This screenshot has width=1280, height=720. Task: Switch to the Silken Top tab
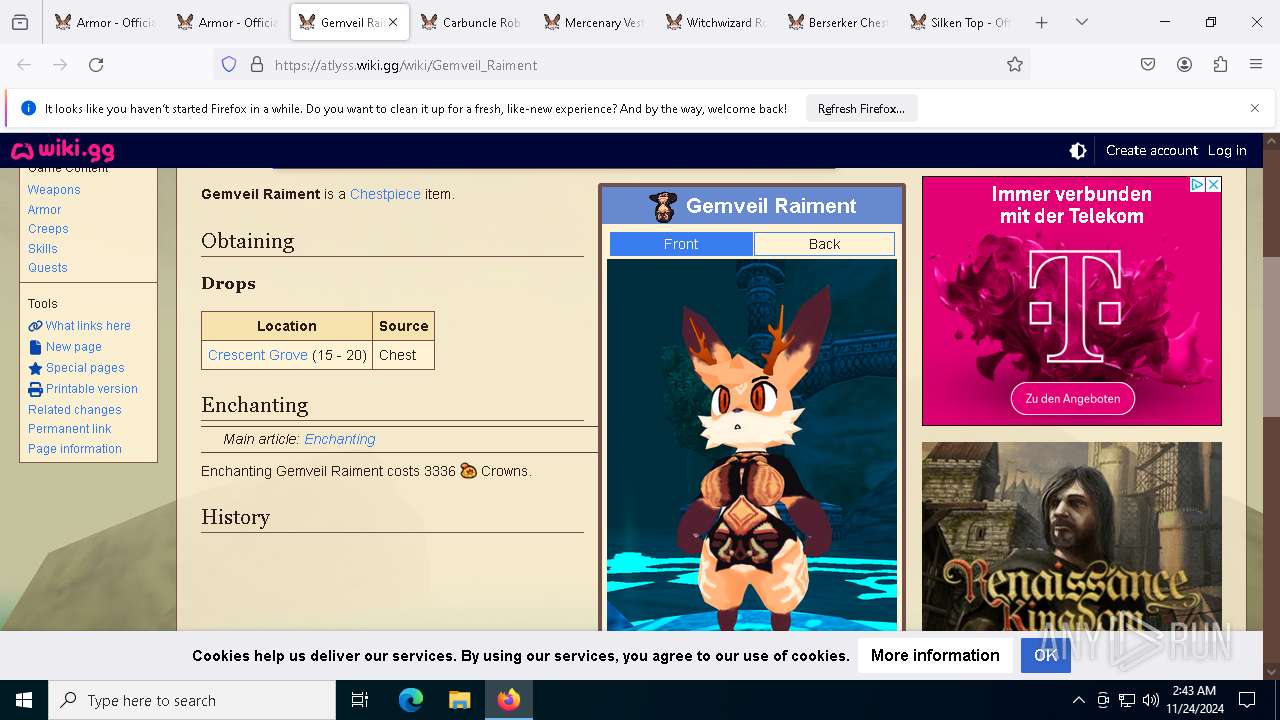pyautogui.click(x=960, y=22)
